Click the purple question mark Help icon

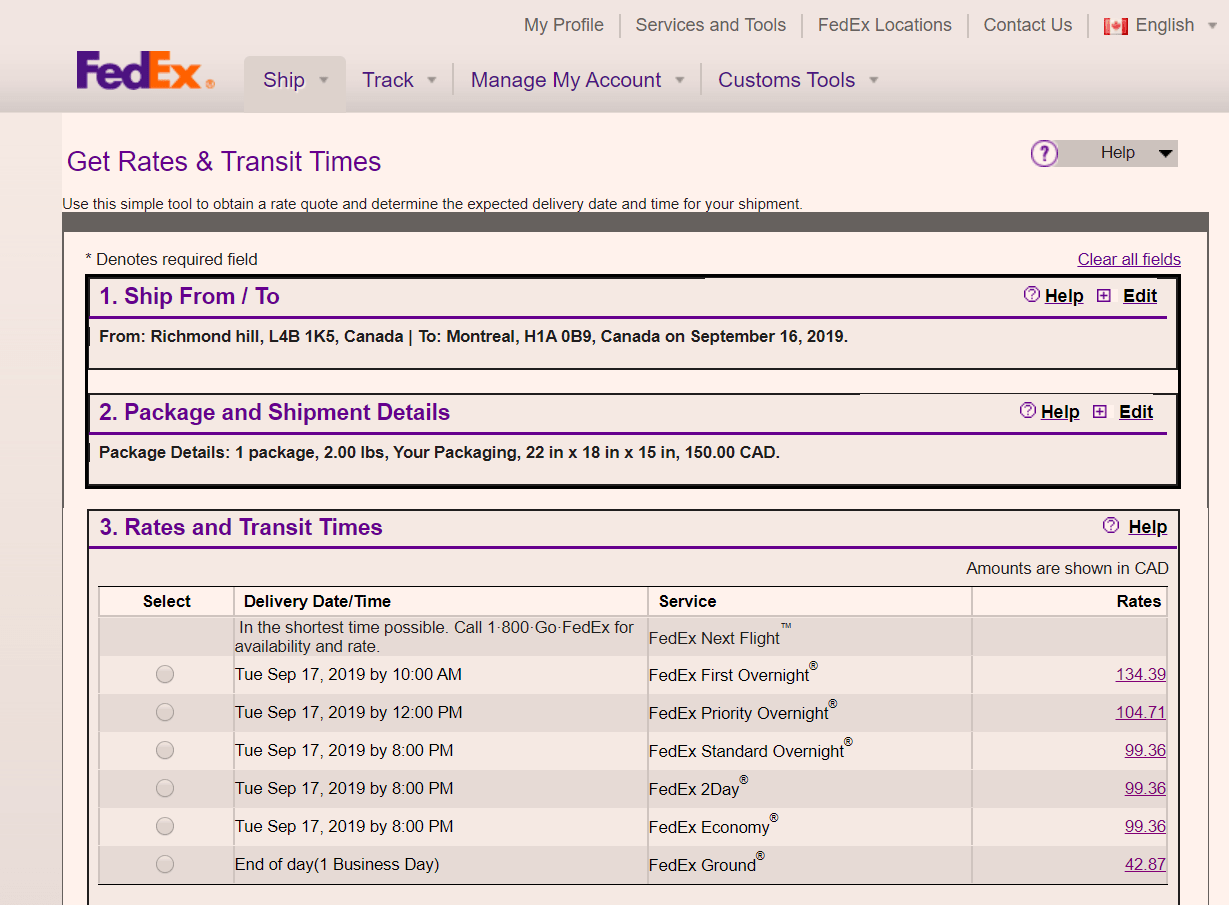point(1044,153)
